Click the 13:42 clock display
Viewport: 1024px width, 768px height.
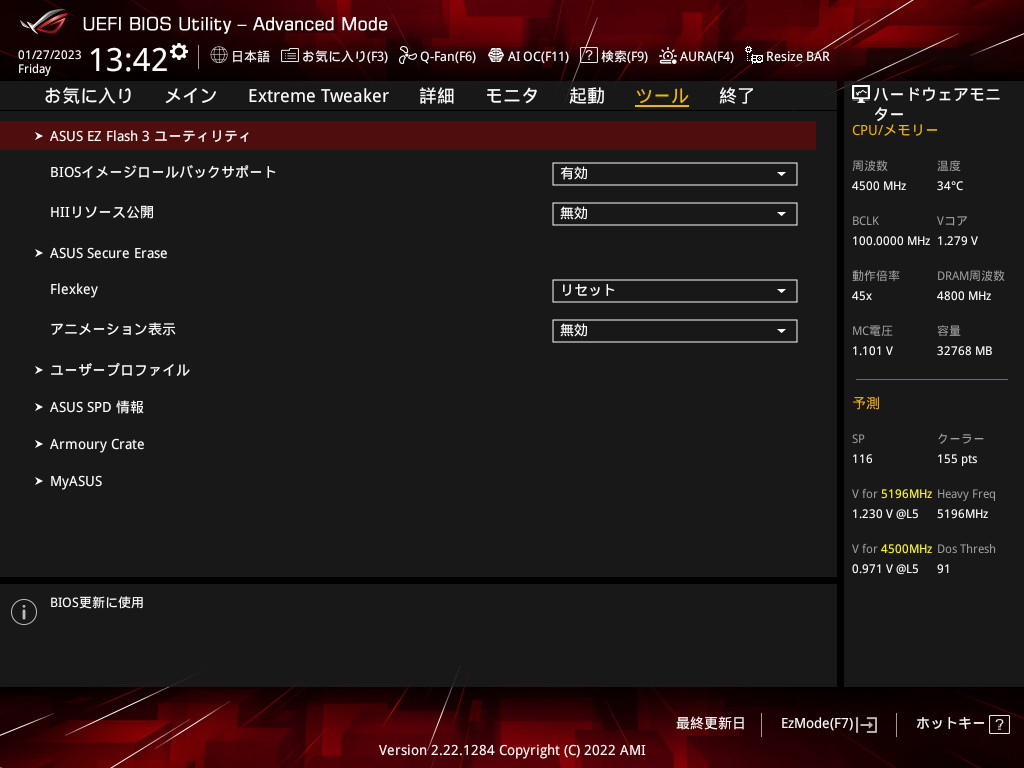pos(129,59)
